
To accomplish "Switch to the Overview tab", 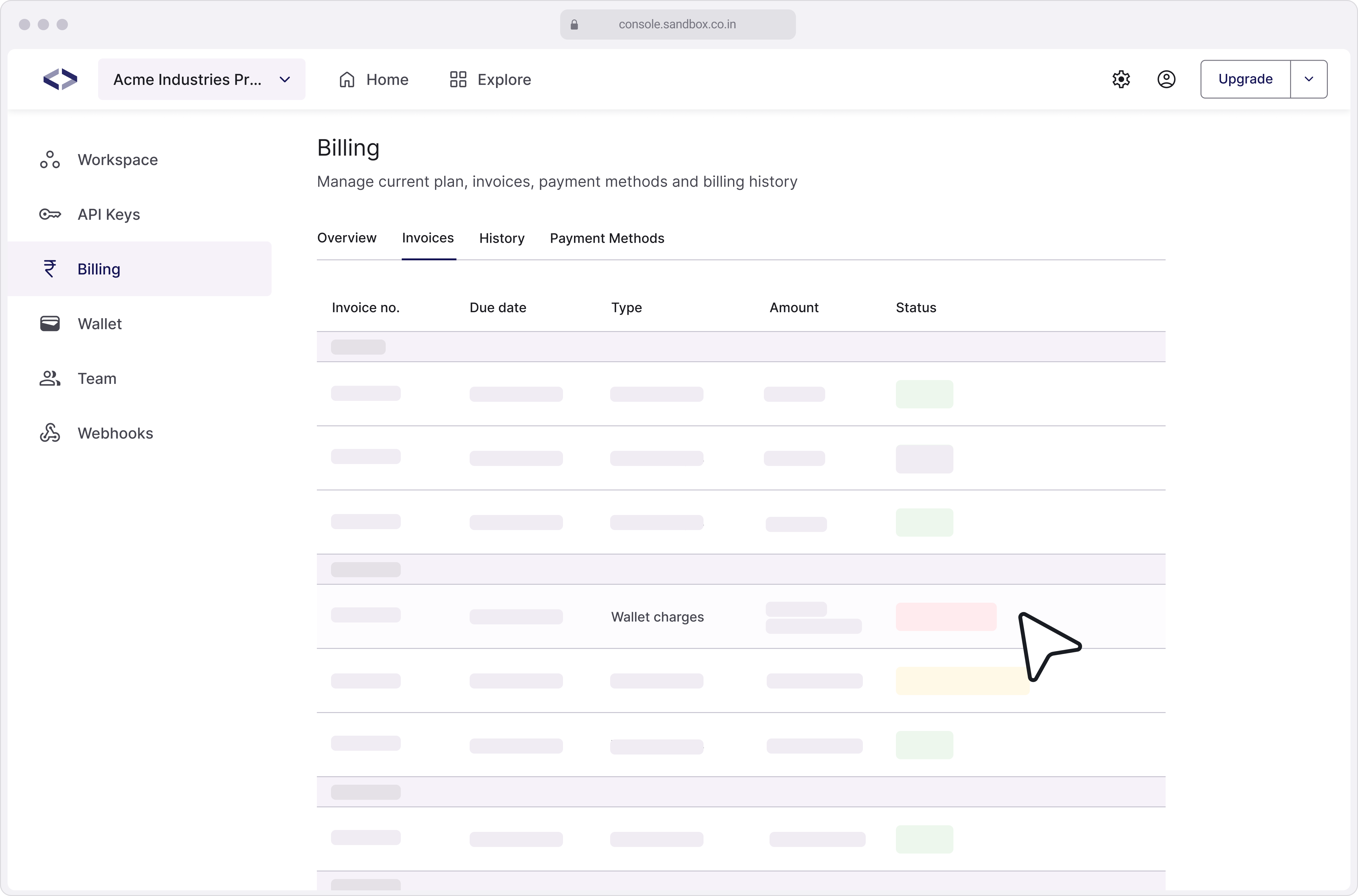I will tap(346, 238).
